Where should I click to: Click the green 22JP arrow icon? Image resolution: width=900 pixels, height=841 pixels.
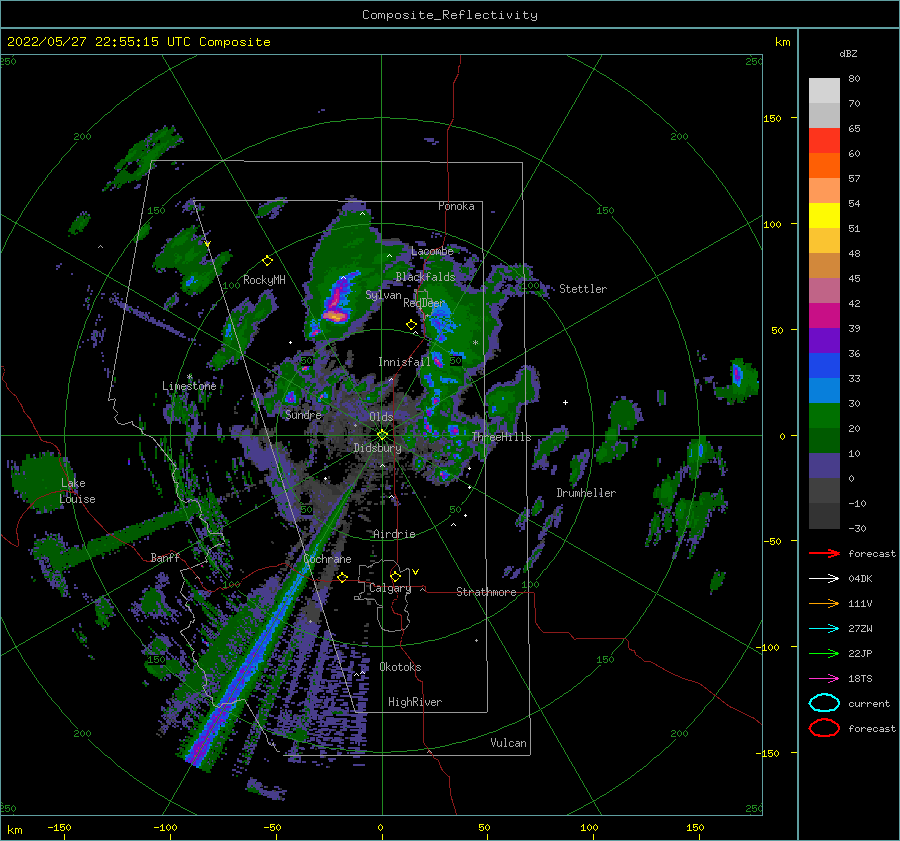(x=824, y=653)
